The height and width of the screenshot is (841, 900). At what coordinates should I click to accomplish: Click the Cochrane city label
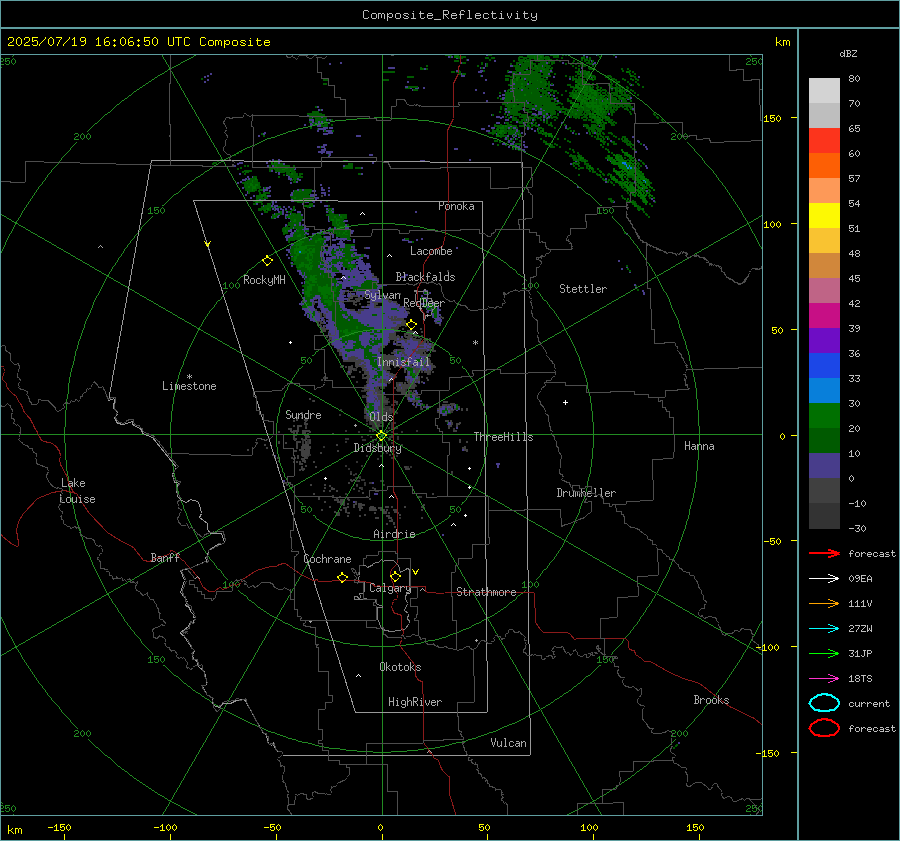(x=327, y=559)
